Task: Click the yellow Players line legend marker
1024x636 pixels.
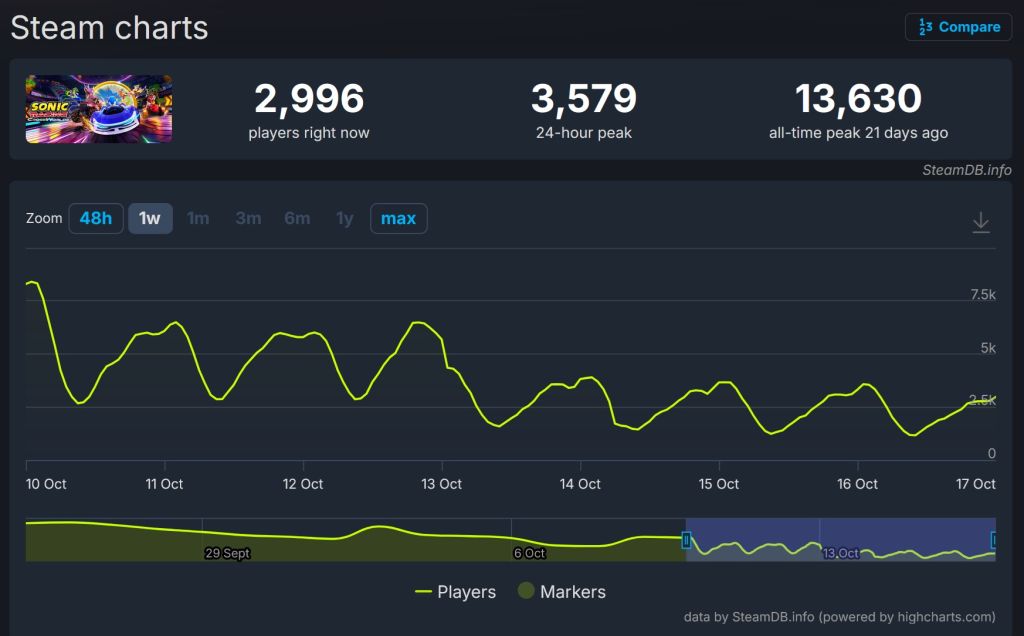Action: pos(423,592)
